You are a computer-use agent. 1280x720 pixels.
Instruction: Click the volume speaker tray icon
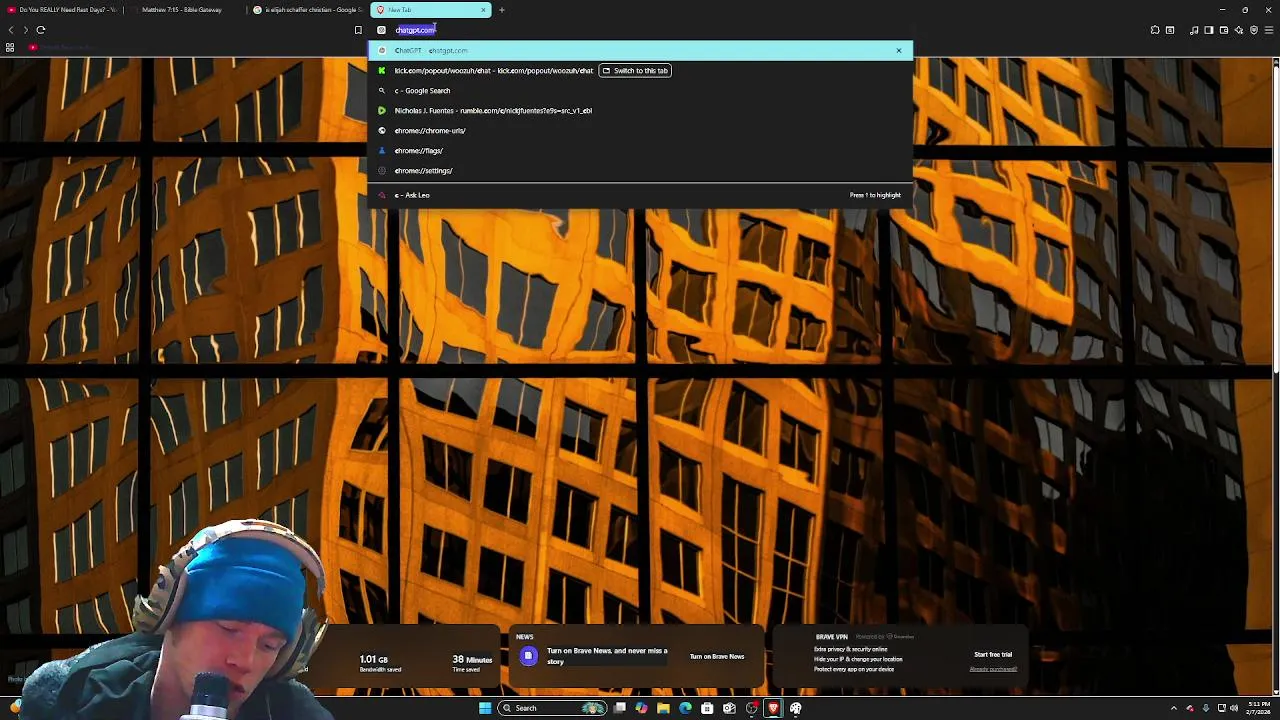(1234, 708)
